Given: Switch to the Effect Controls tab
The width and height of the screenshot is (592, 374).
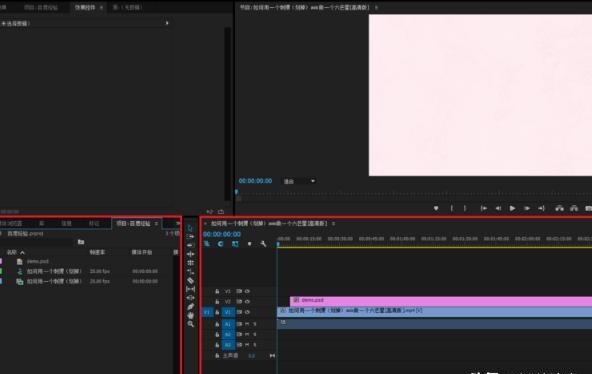Looking at the screenshot, I should [x=85, y=7].
